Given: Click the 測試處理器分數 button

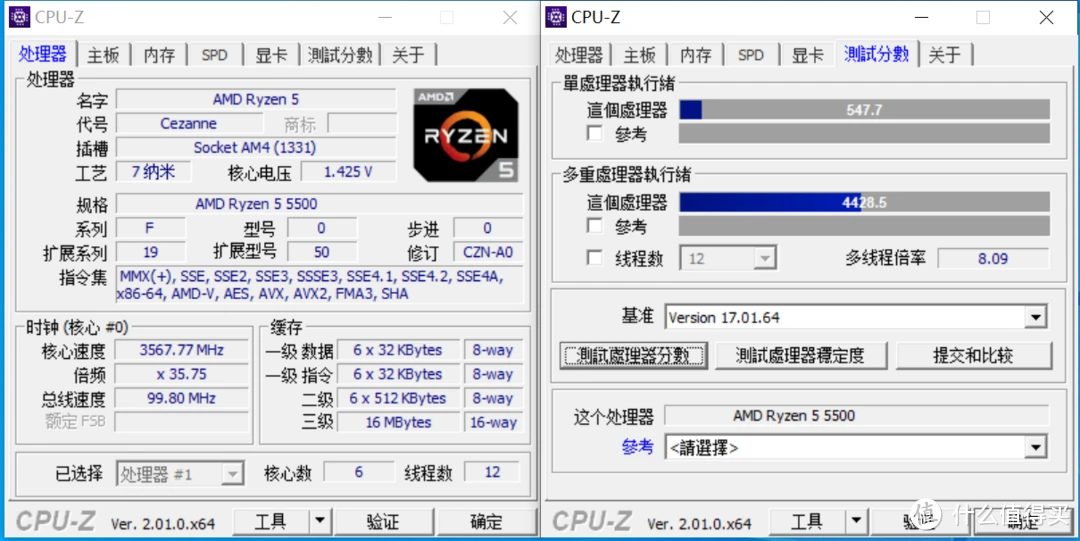Looking at the screenshot, I should [x=634, y=356].
